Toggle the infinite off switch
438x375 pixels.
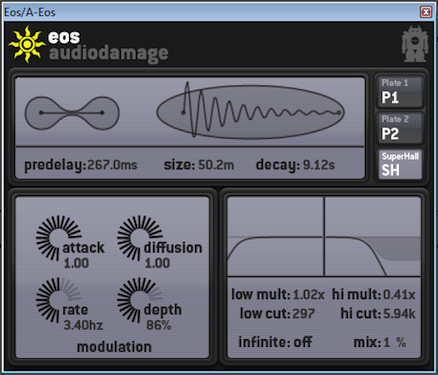303,342
